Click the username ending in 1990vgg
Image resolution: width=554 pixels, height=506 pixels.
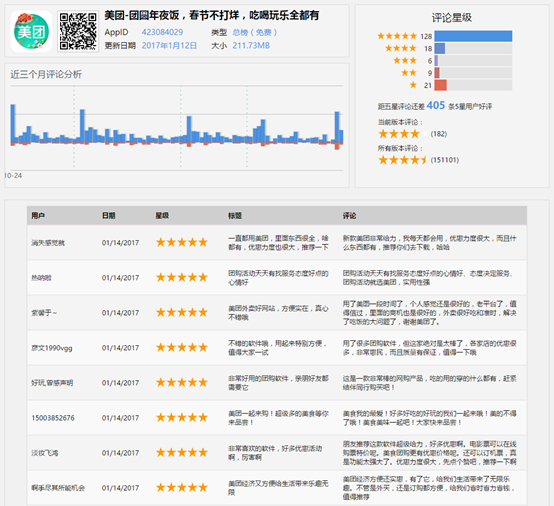pyautogui.click(x=52, y=348)
